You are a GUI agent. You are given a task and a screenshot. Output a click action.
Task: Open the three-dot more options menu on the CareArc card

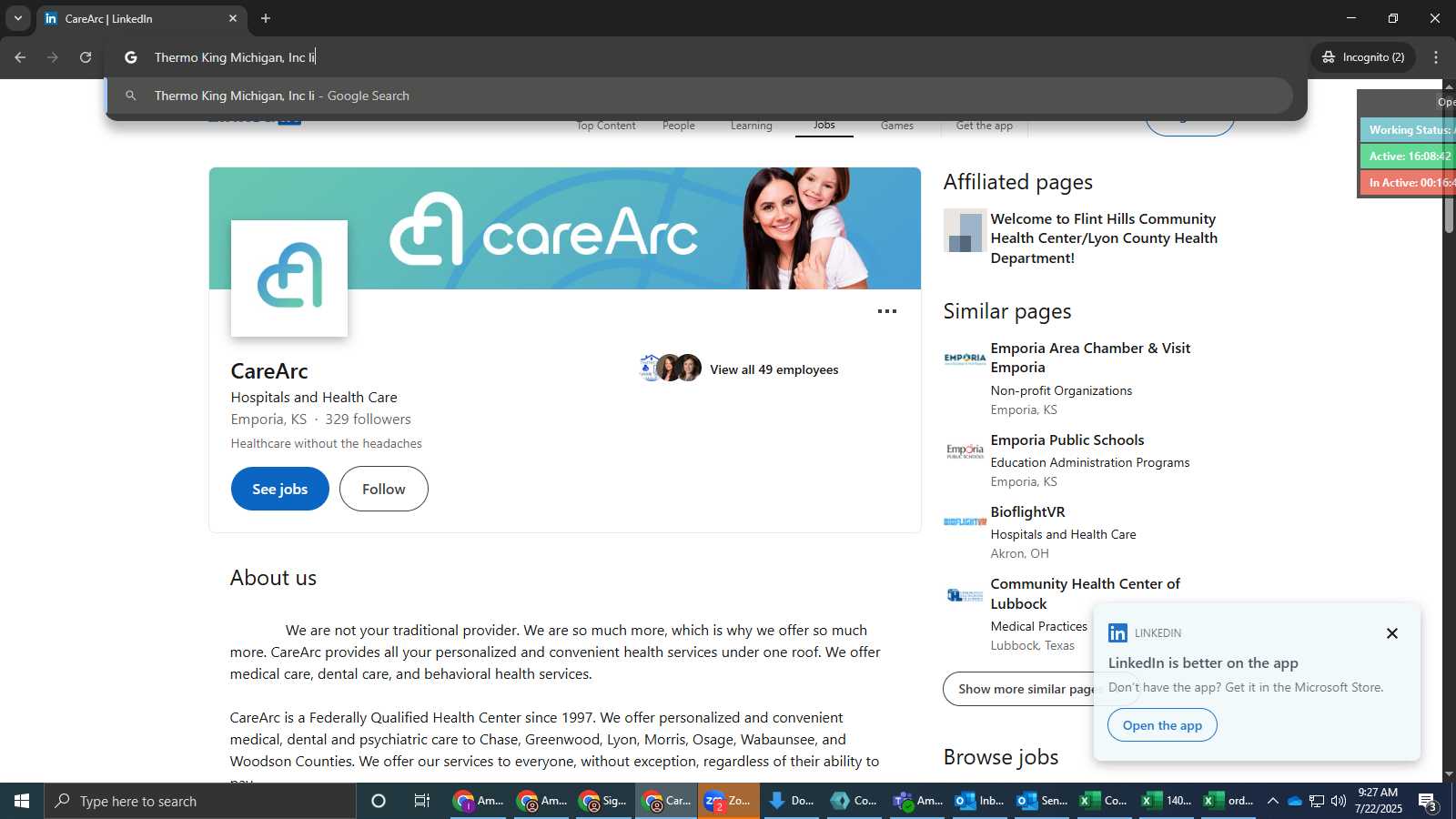[887, 311]
